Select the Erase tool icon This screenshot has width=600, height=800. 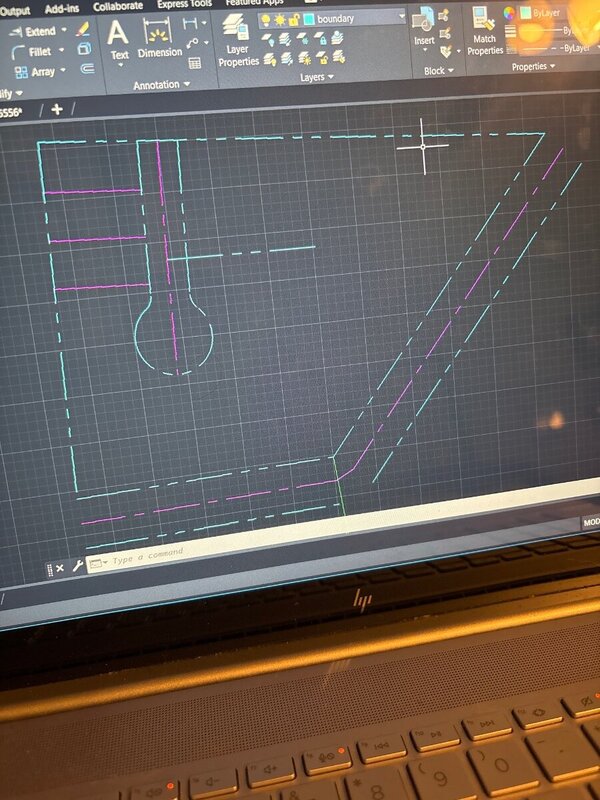pos(82,29)
